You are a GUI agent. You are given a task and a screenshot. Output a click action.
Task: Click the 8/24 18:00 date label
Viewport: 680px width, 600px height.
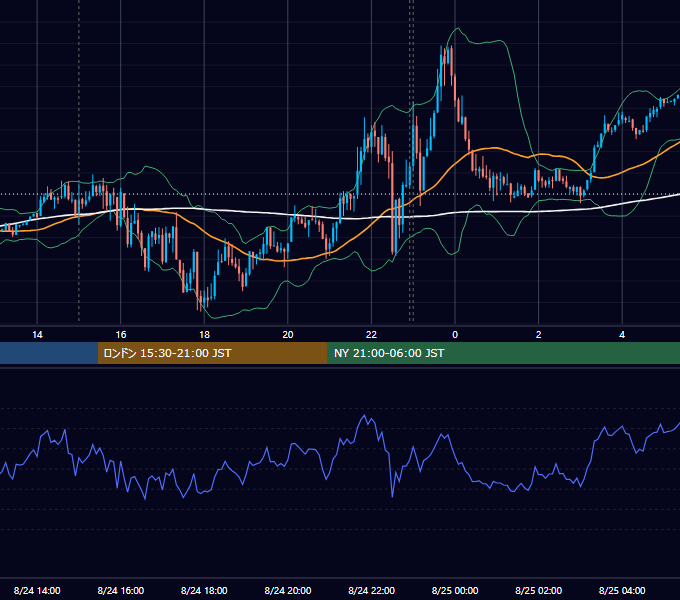pyautogui.click(x=204, y=590)
